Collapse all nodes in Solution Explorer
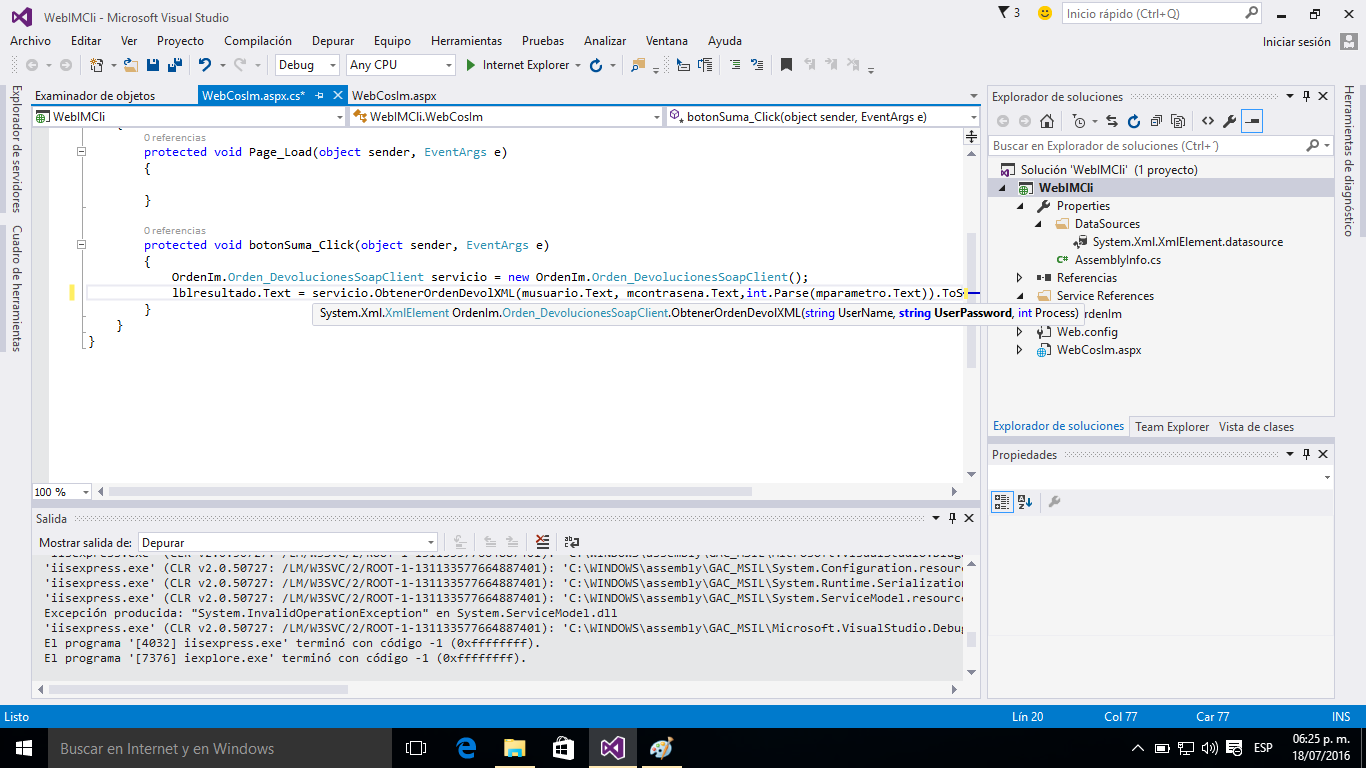 pyautogui.click(x=1156, y=121)
